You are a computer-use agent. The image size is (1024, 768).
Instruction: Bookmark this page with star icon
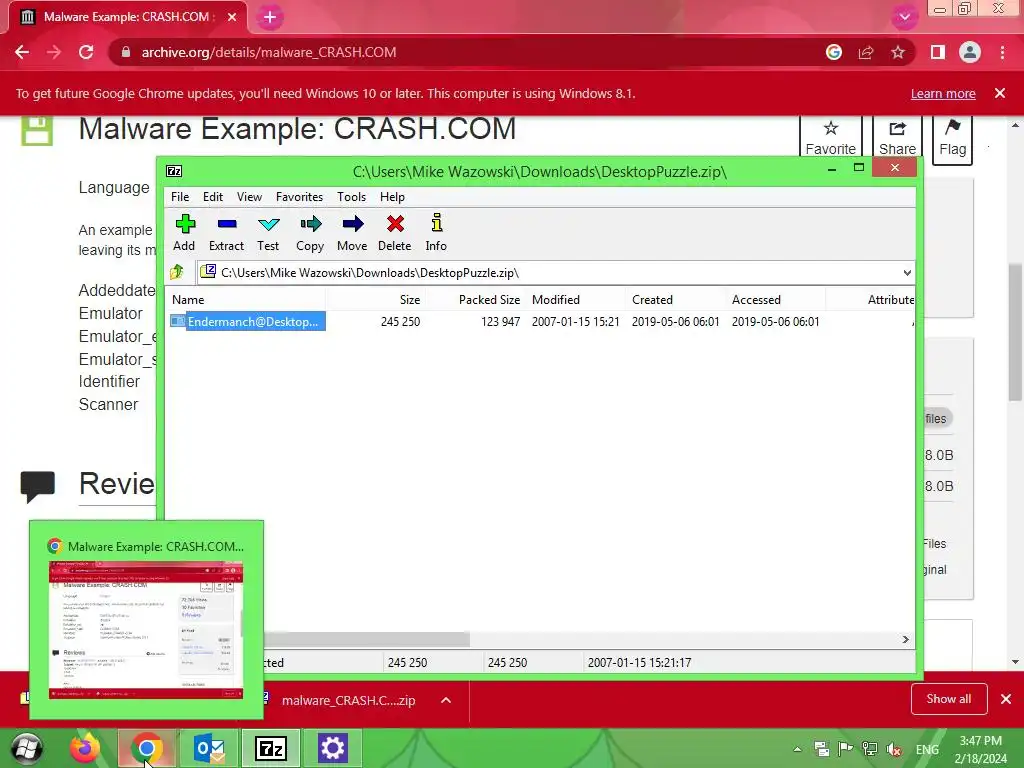point(898,52)
